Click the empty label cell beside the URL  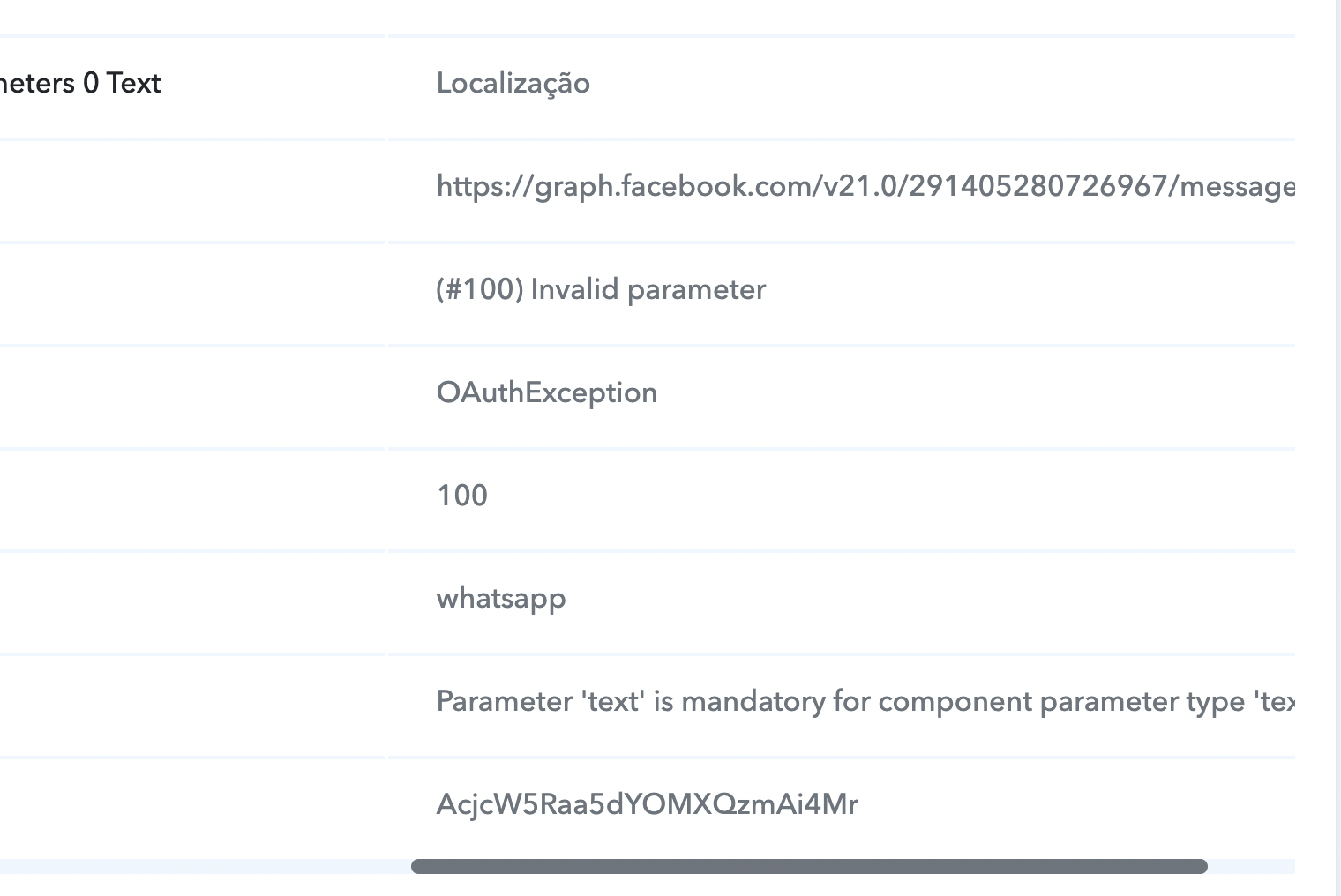[x=191, y=190]
